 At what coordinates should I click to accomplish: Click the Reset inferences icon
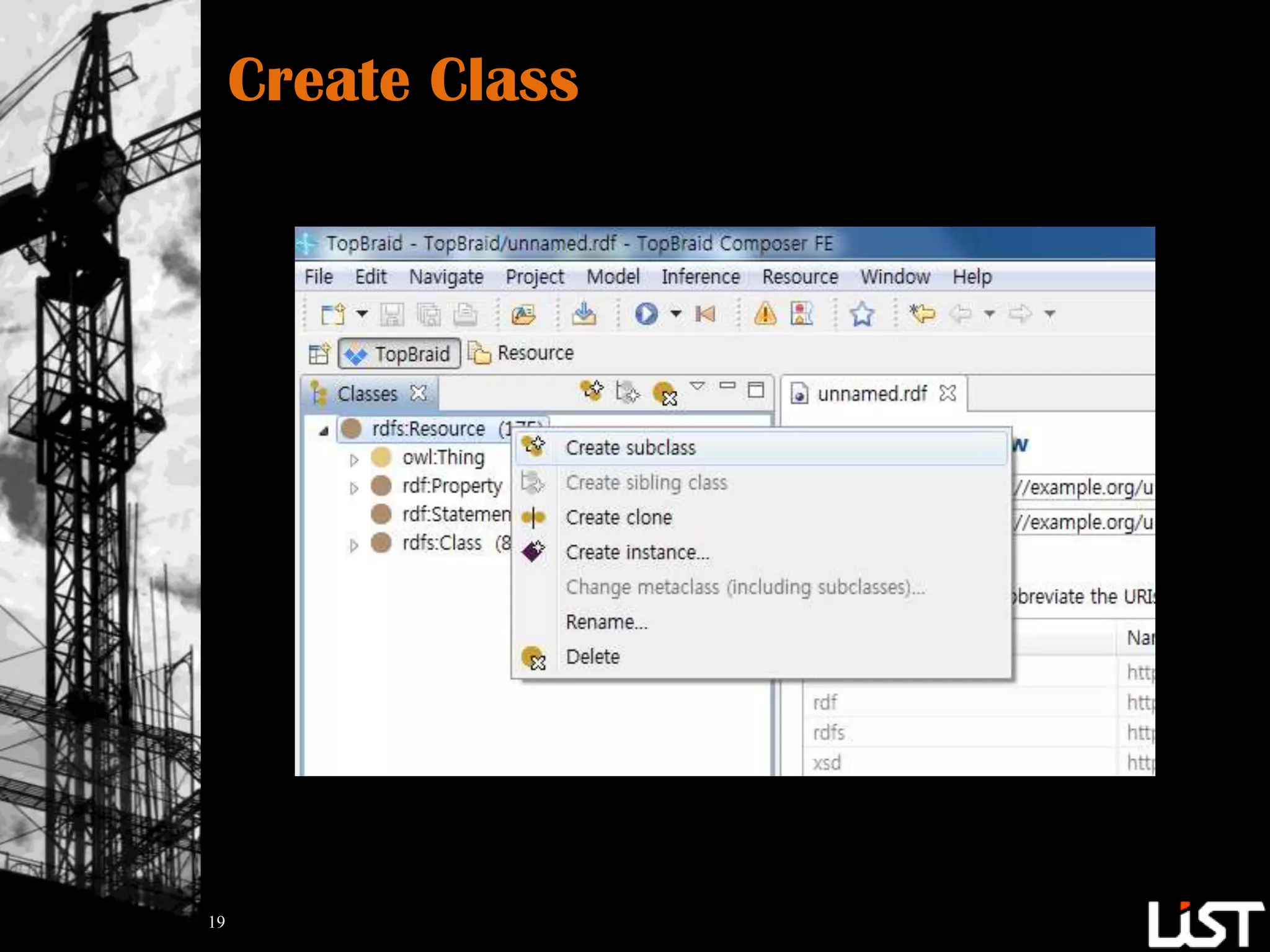pos(706,314)
